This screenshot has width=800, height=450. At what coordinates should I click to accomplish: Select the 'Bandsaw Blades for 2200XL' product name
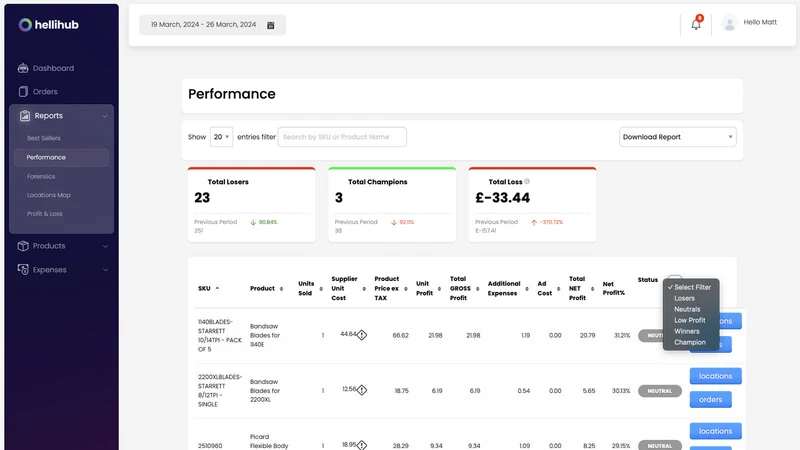pyautogui.click(x=265, y=391)
